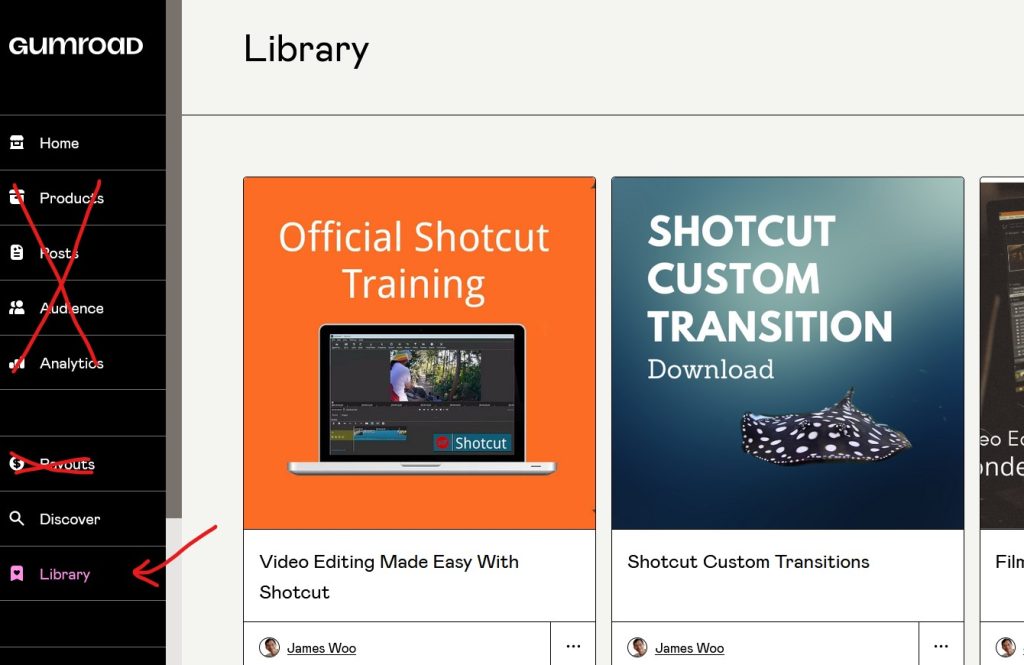
Task: Click the Library page heading
Action: pyautogui.click(x=306, y=49)
